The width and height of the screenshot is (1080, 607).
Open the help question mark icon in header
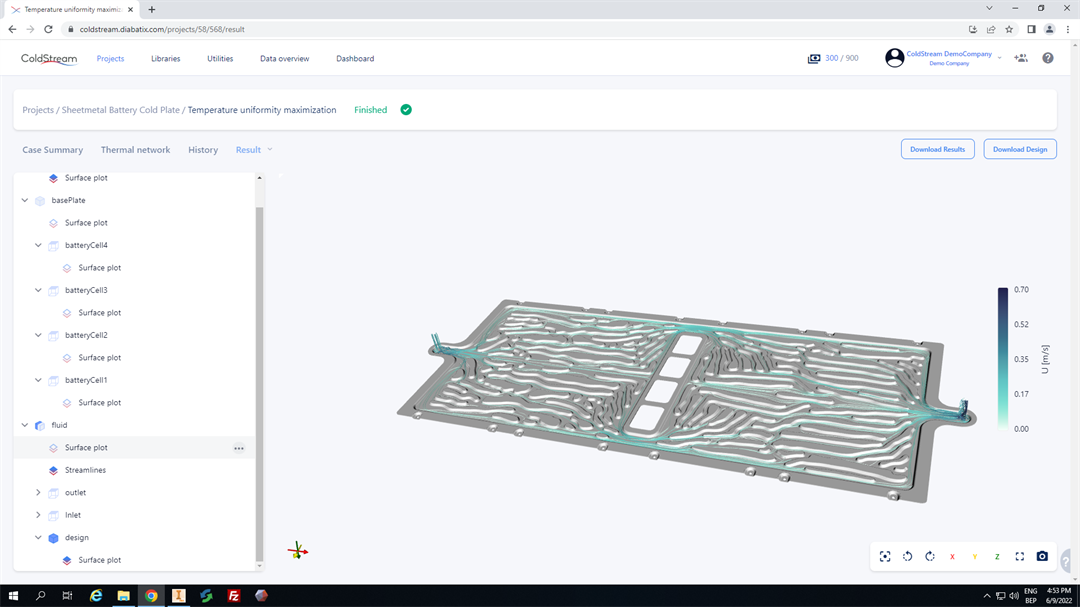pyautogui.click(x=1047, y=58)
